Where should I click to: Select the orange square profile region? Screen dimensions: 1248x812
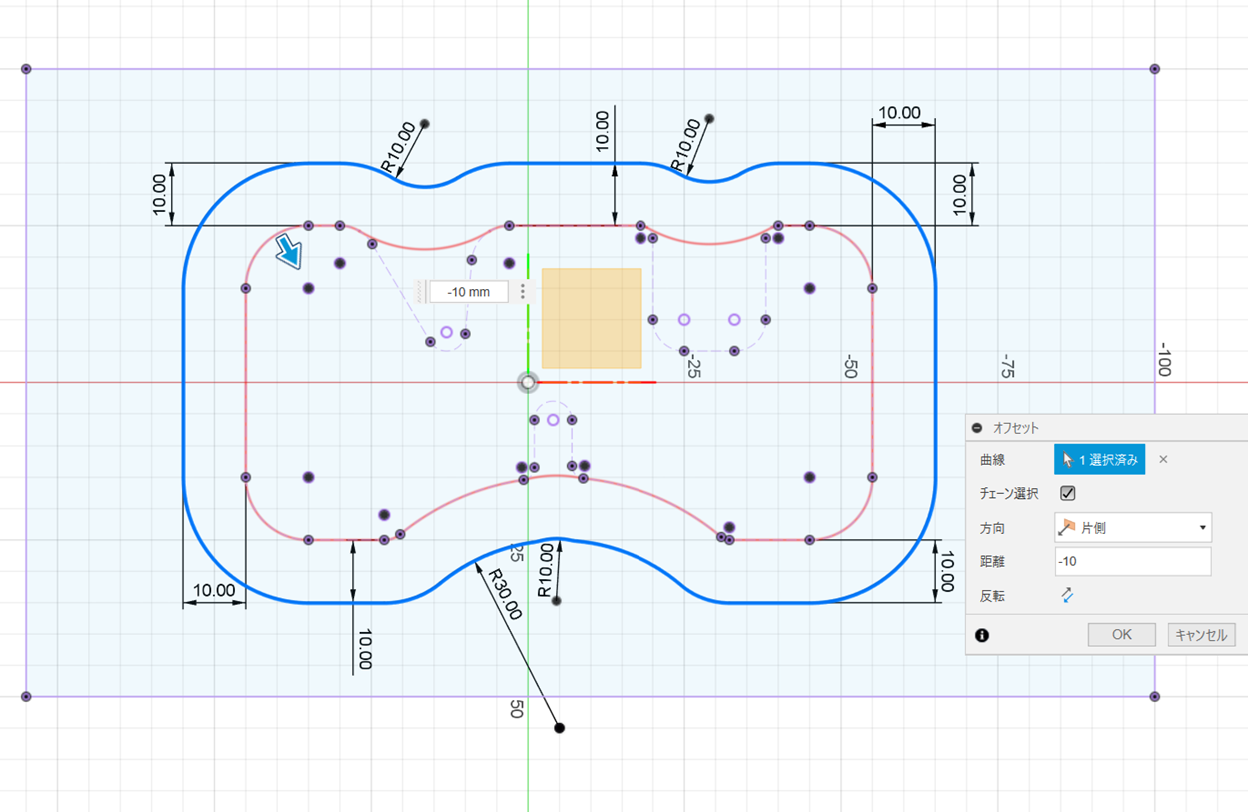(x=591, y=318)
